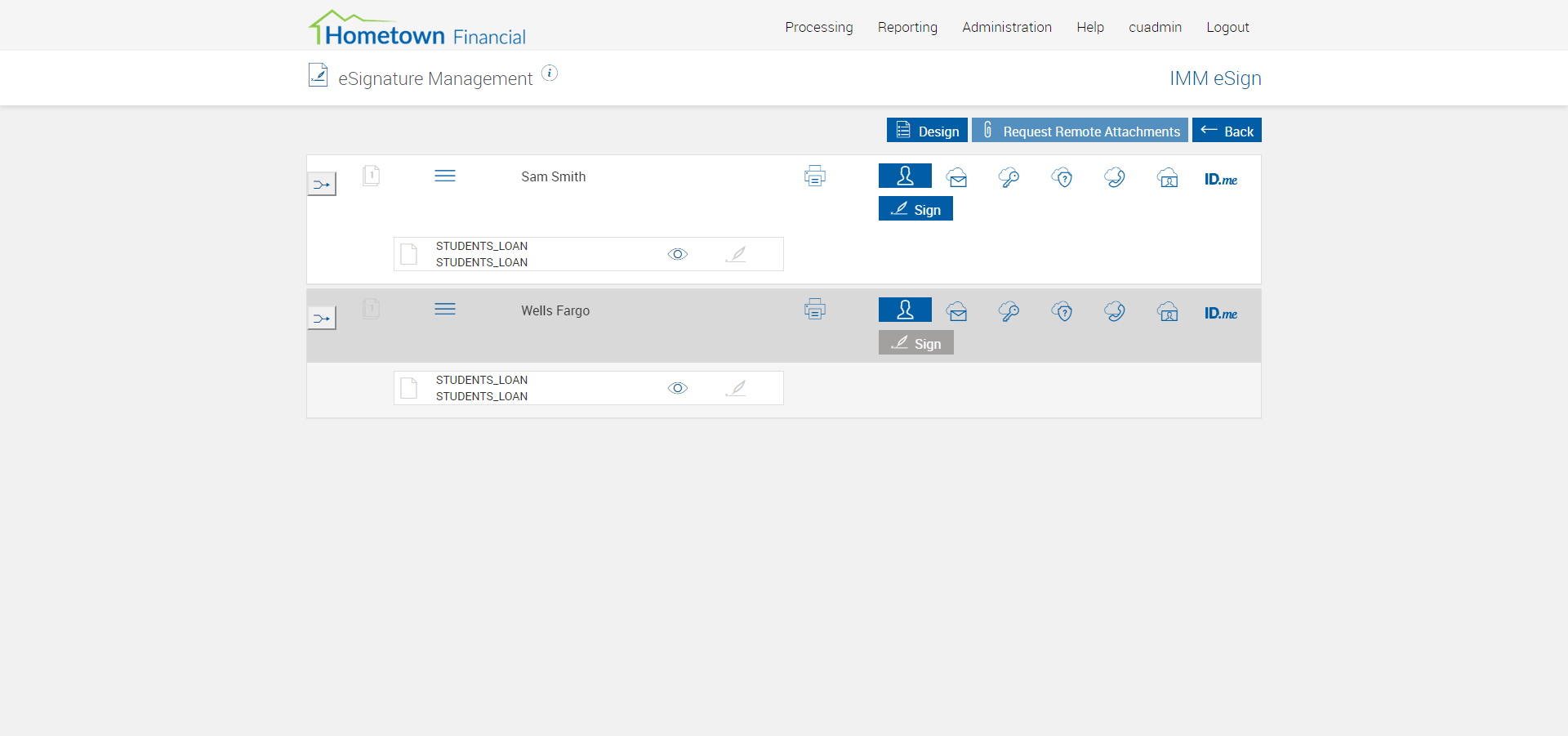Viewport: 1568px width, 736px height.
Task: Click the pen icon on Wells Fargo's STUDENTS_LOAN document
Action: point(736,388)
